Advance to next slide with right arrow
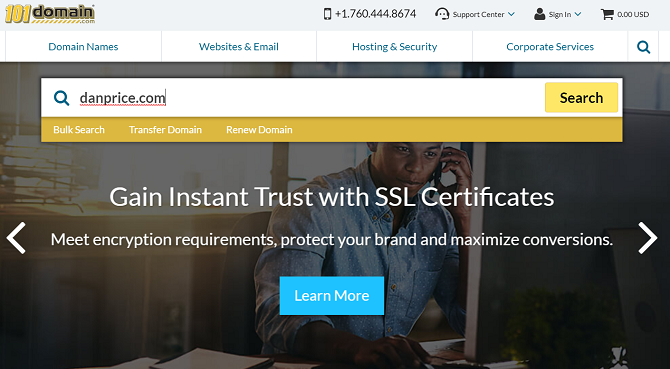Viewport: 670px width, 369px height. (647, 238)
